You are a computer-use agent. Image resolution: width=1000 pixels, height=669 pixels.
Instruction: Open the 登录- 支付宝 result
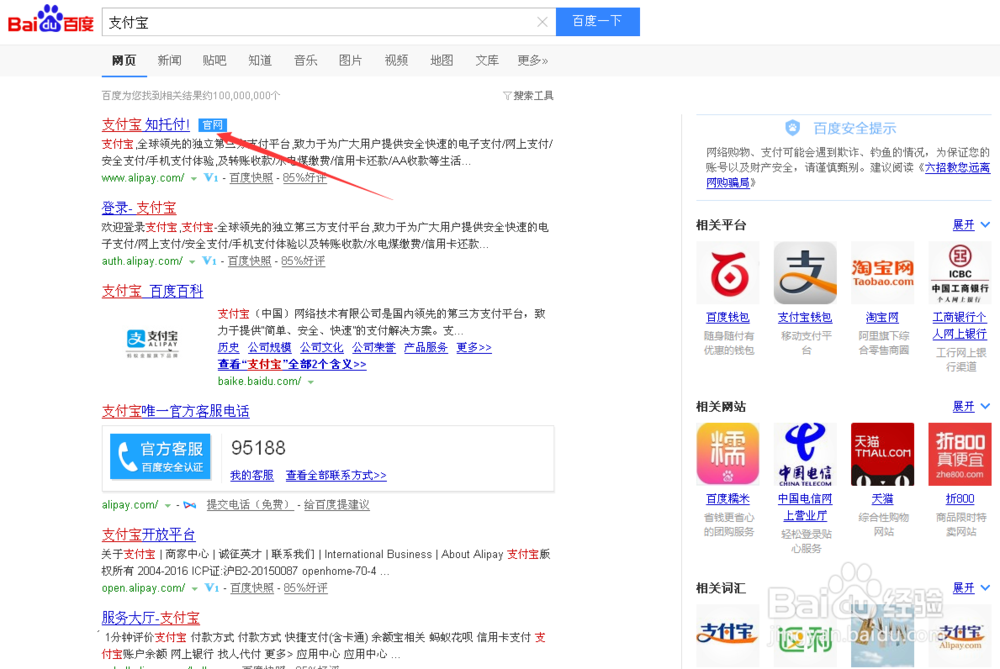click(139, 208)
